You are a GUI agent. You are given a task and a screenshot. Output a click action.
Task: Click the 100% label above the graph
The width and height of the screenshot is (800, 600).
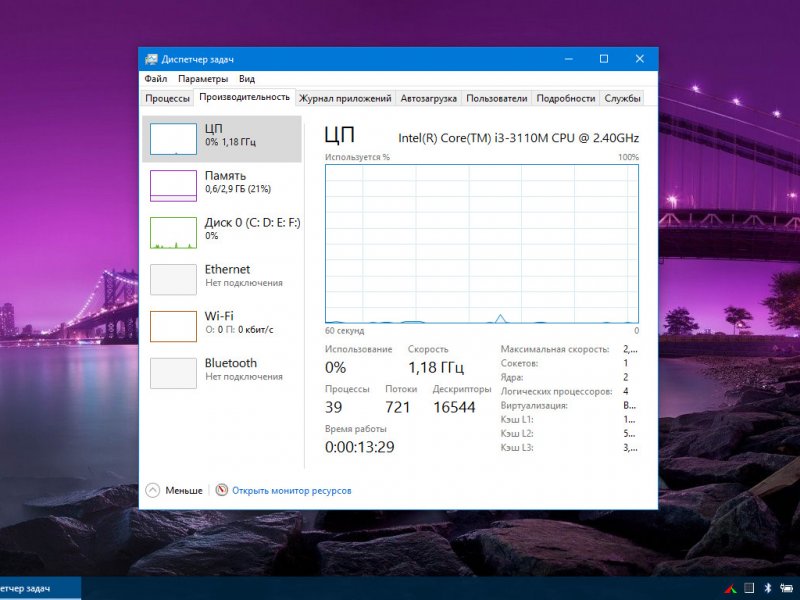[x=628, y=157]
